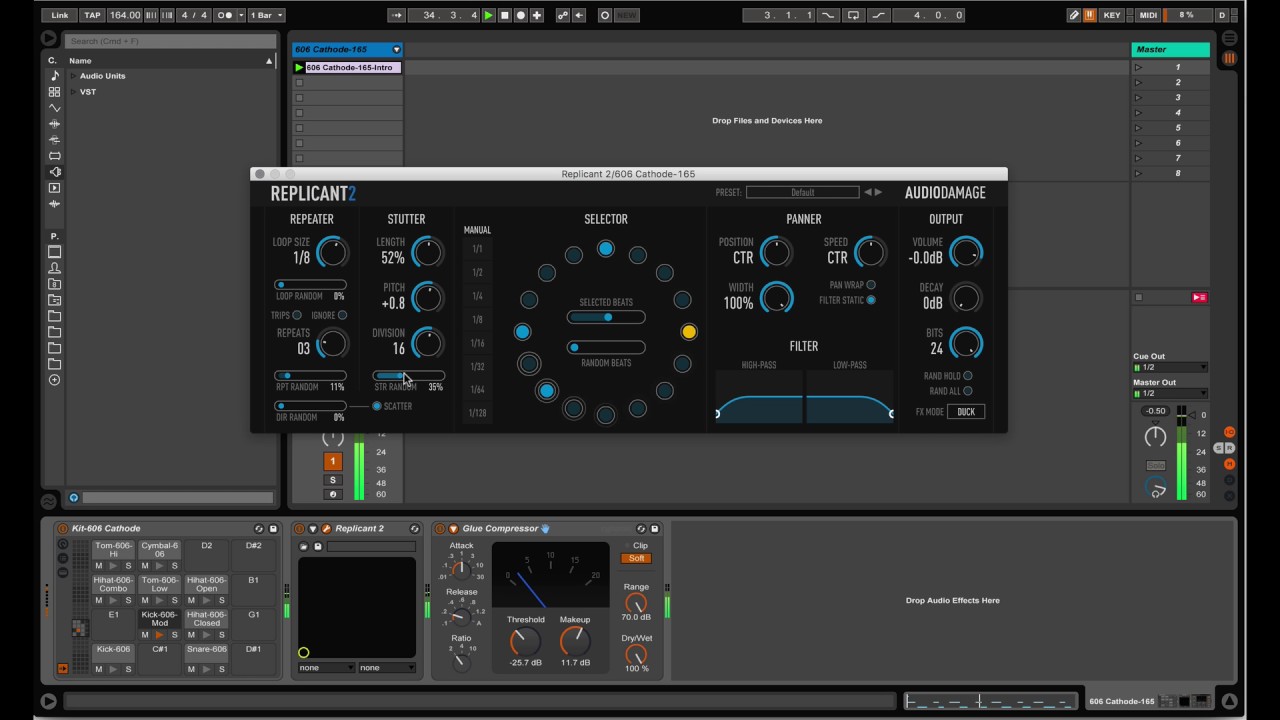Adjust the SELECTED BEATS slider
Image resolution: width=1280 pixels, height=720 pixels.
pyautogui.click(x=605, y=317)
